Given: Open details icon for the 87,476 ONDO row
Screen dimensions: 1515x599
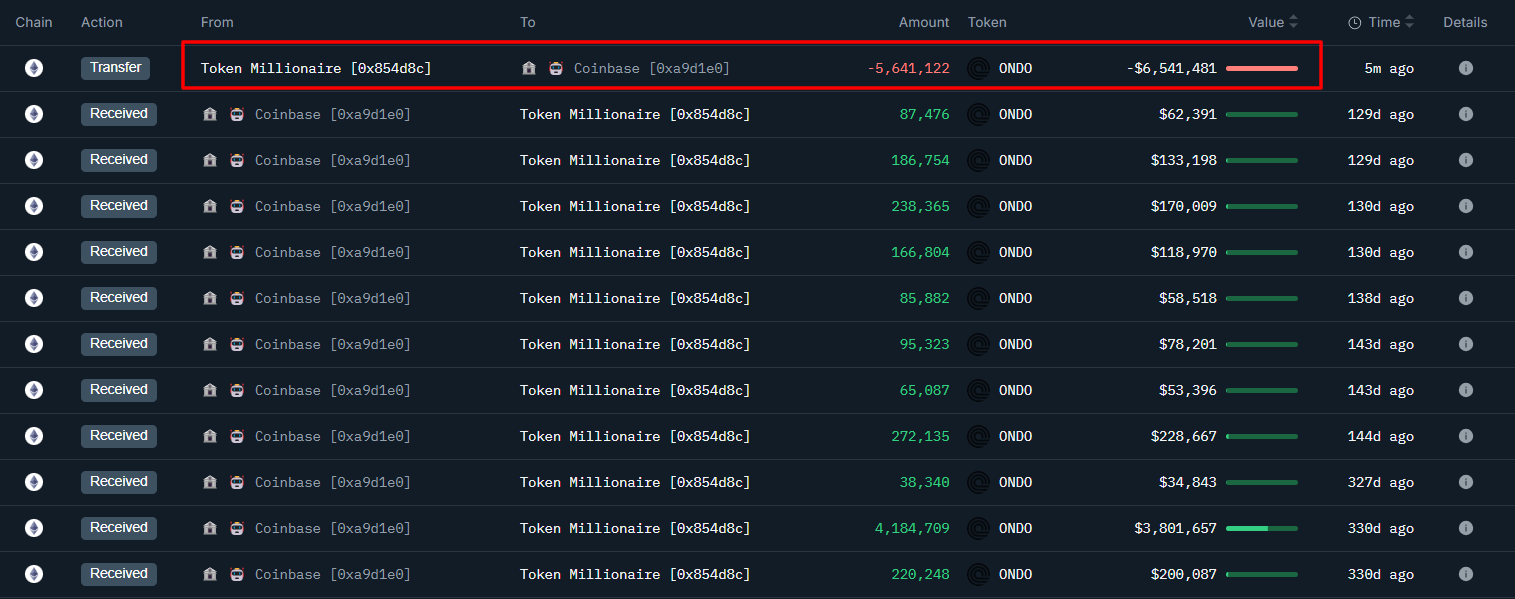Looking at the screenshot, I should click(1465, 114).
